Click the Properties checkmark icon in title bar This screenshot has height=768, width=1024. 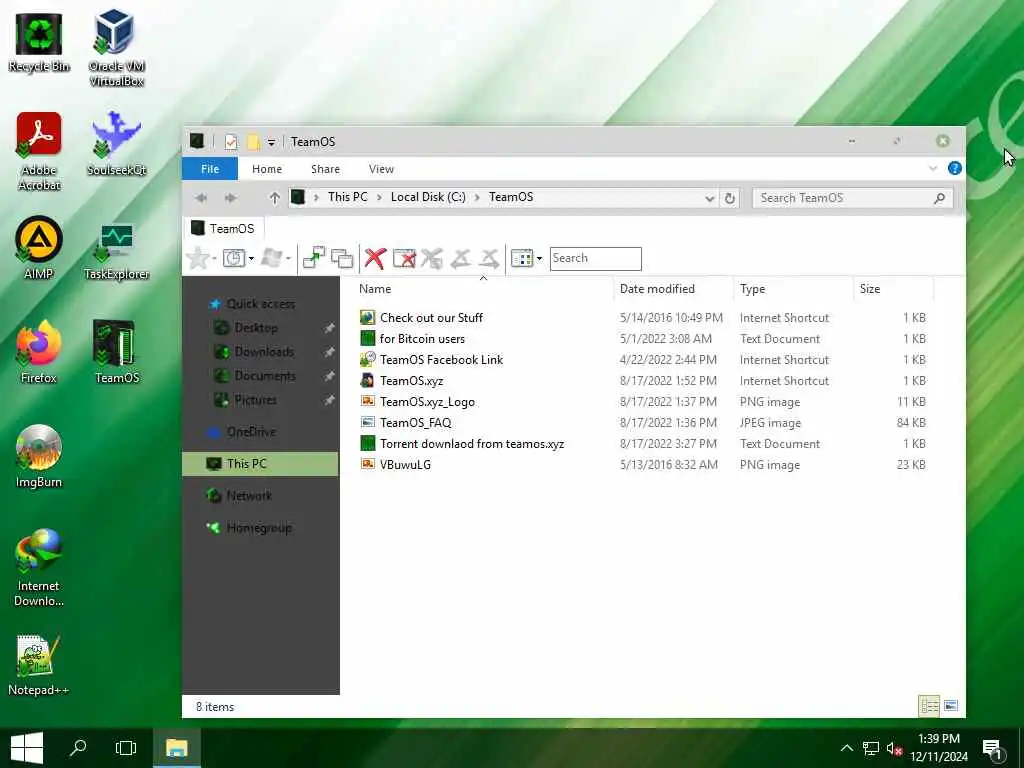(x=231, y=142)
